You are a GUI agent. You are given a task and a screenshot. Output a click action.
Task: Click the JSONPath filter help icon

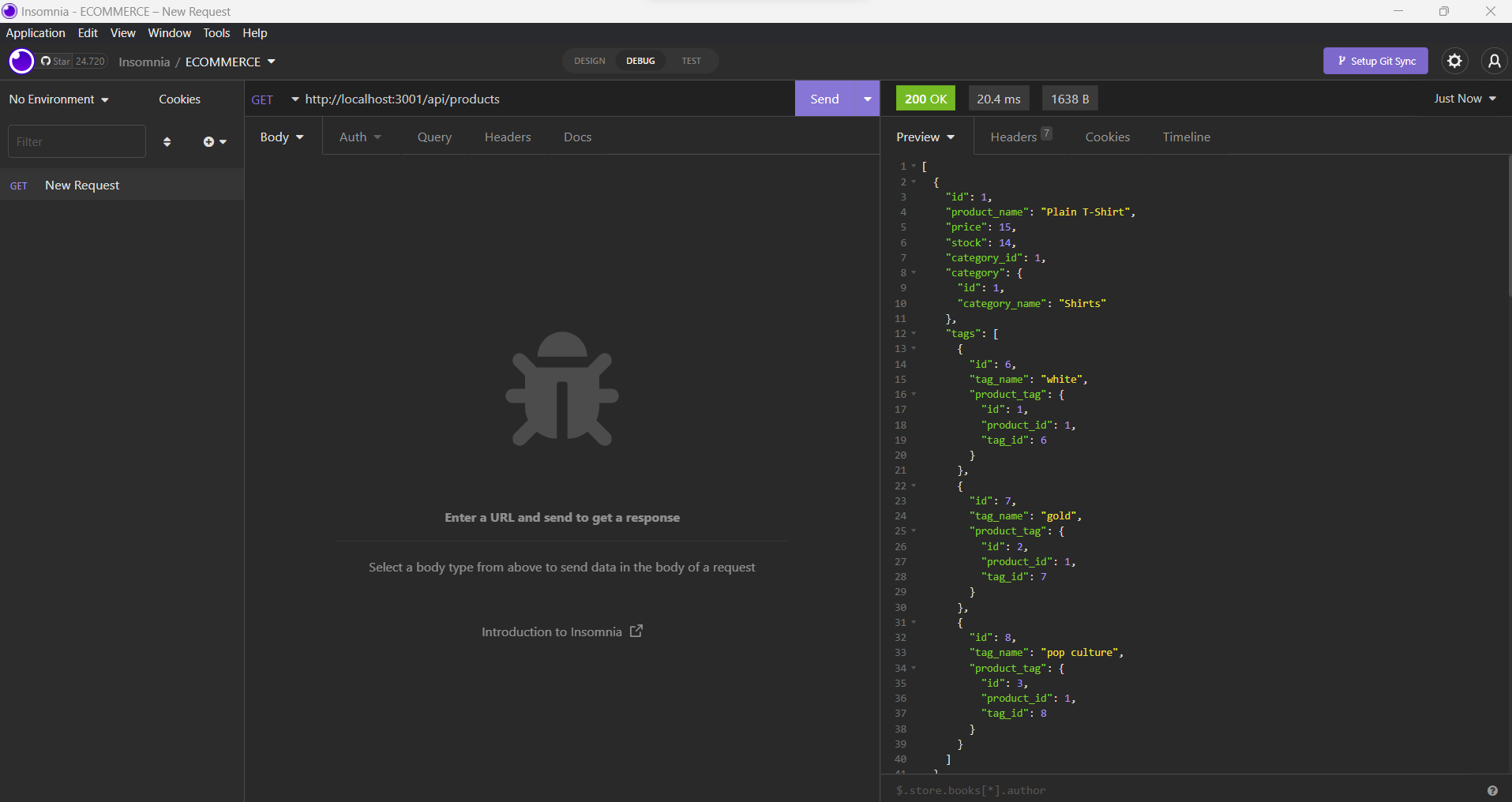(x=1493, y=790)
